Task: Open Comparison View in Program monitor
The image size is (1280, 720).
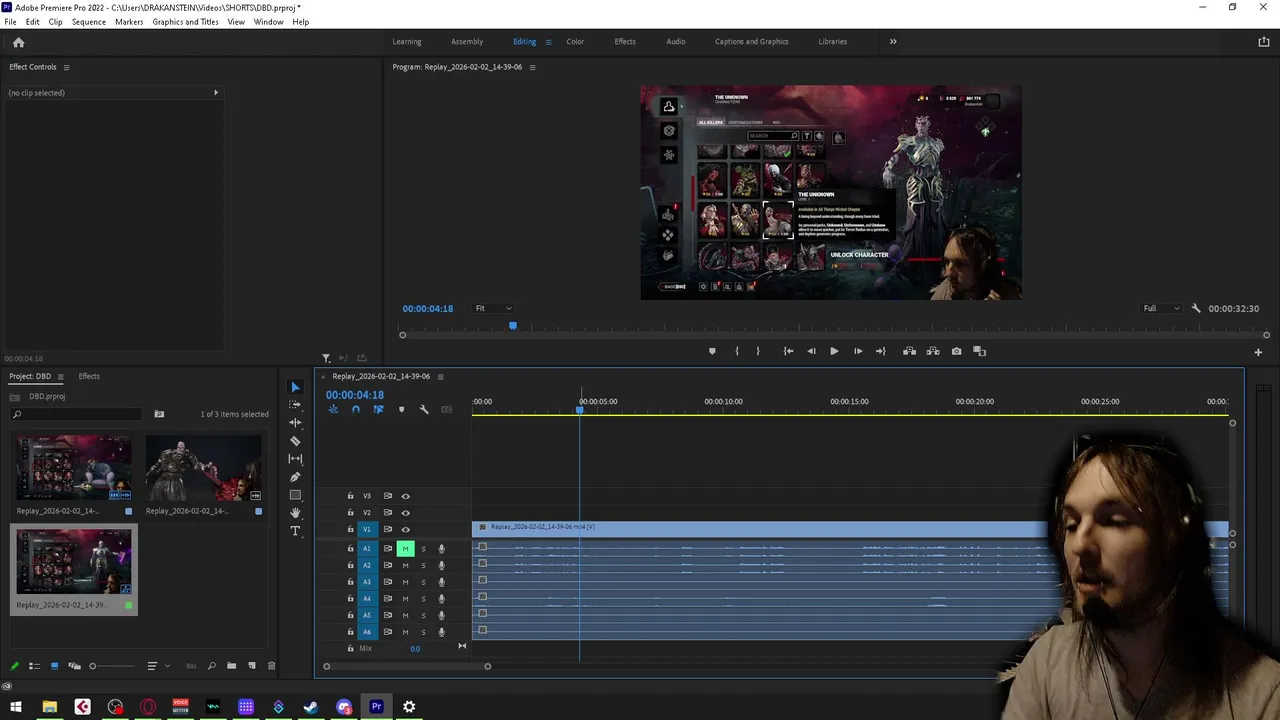Action: (x=980, y=351)
